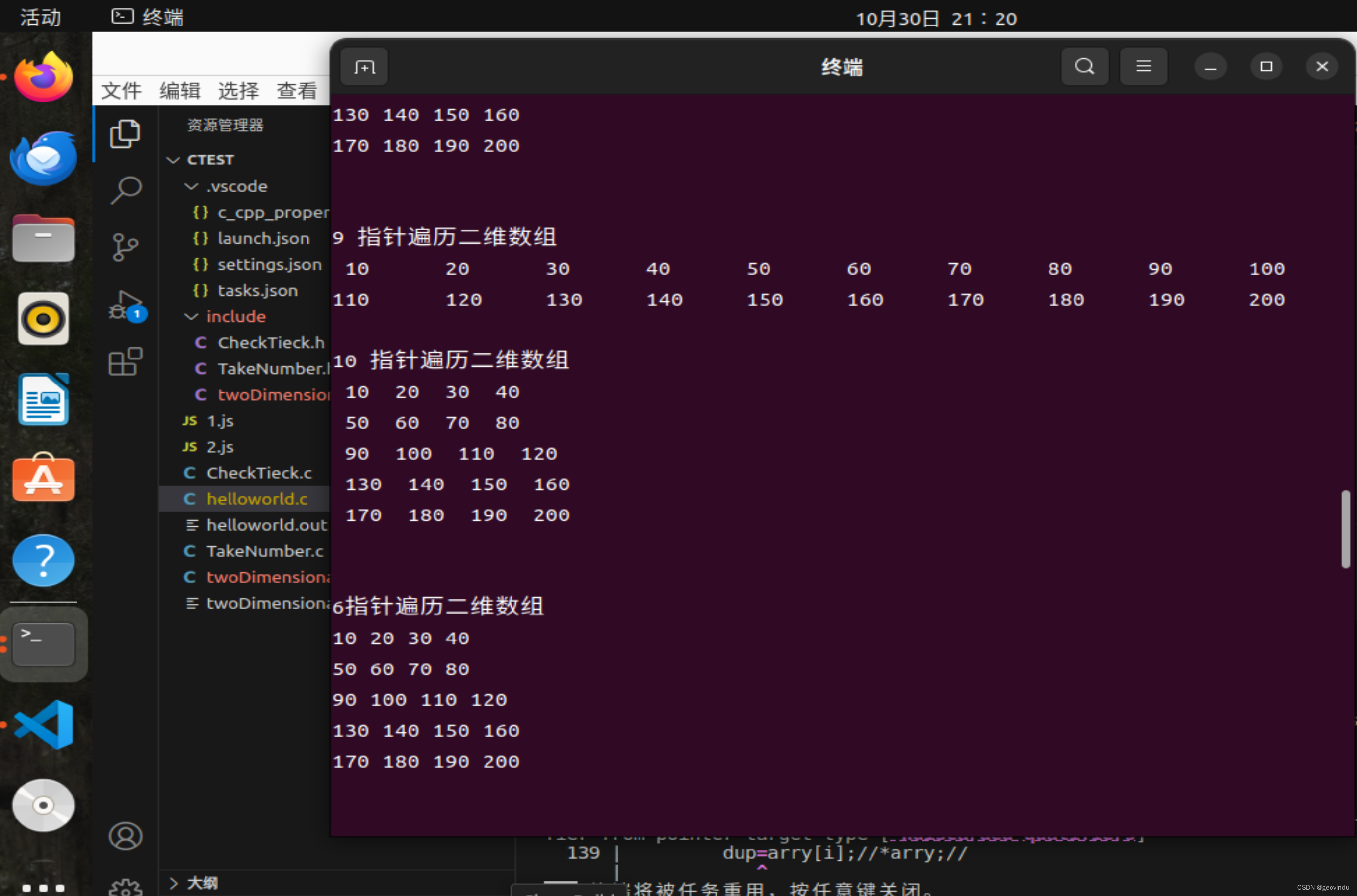This screenshot has height=896, width=1357.
Task: Open a new terminal tab
Action: (364, 66)
